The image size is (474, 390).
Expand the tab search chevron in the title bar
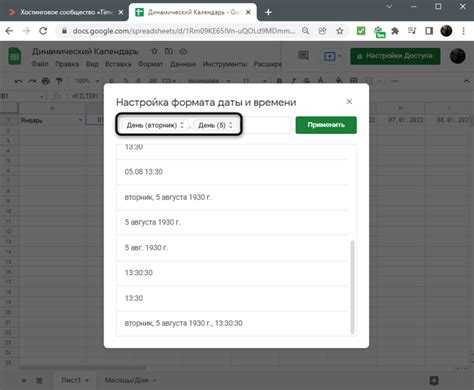coord(389,6)
